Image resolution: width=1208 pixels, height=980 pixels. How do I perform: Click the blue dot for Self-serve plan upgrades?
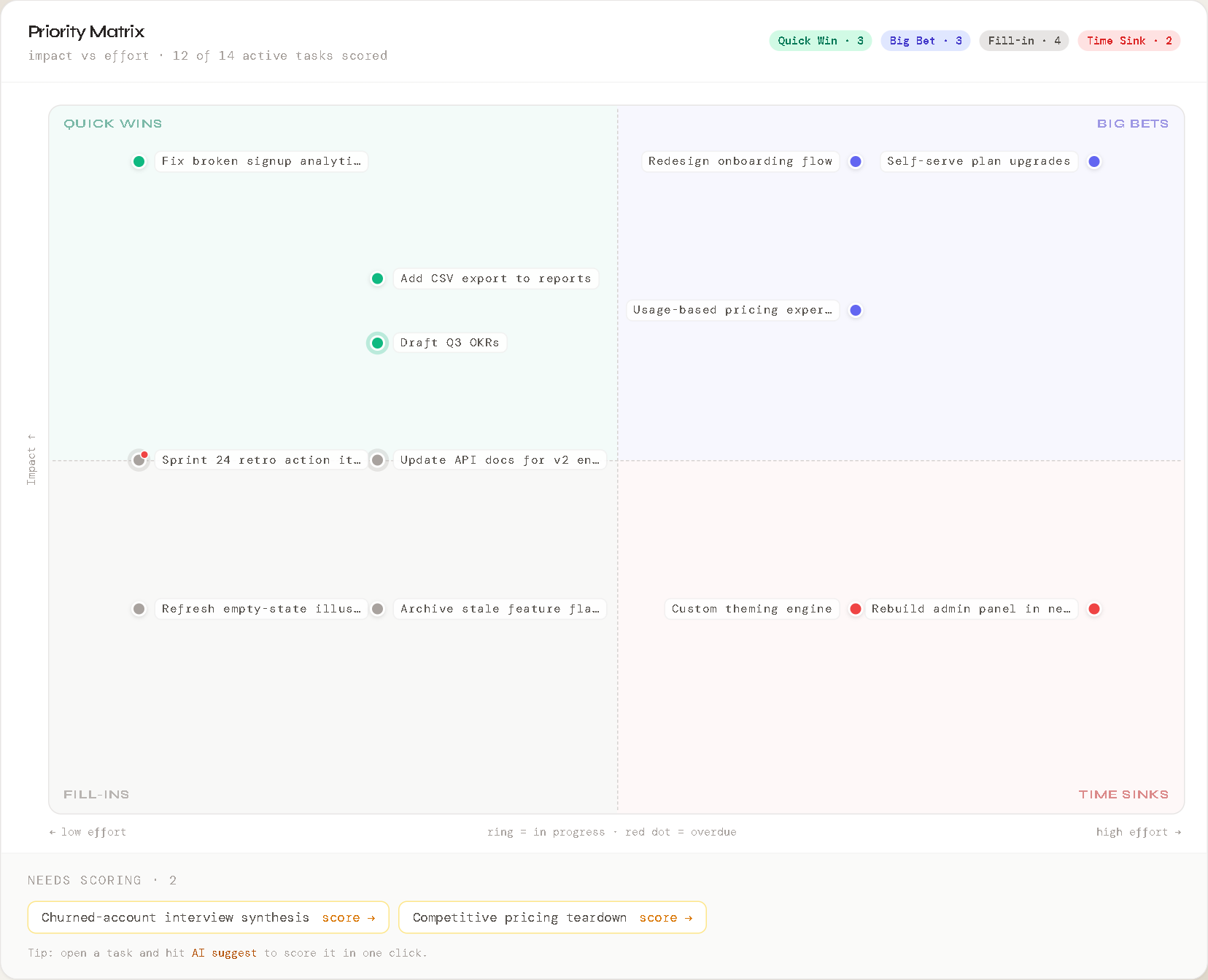coord(1093,162)
